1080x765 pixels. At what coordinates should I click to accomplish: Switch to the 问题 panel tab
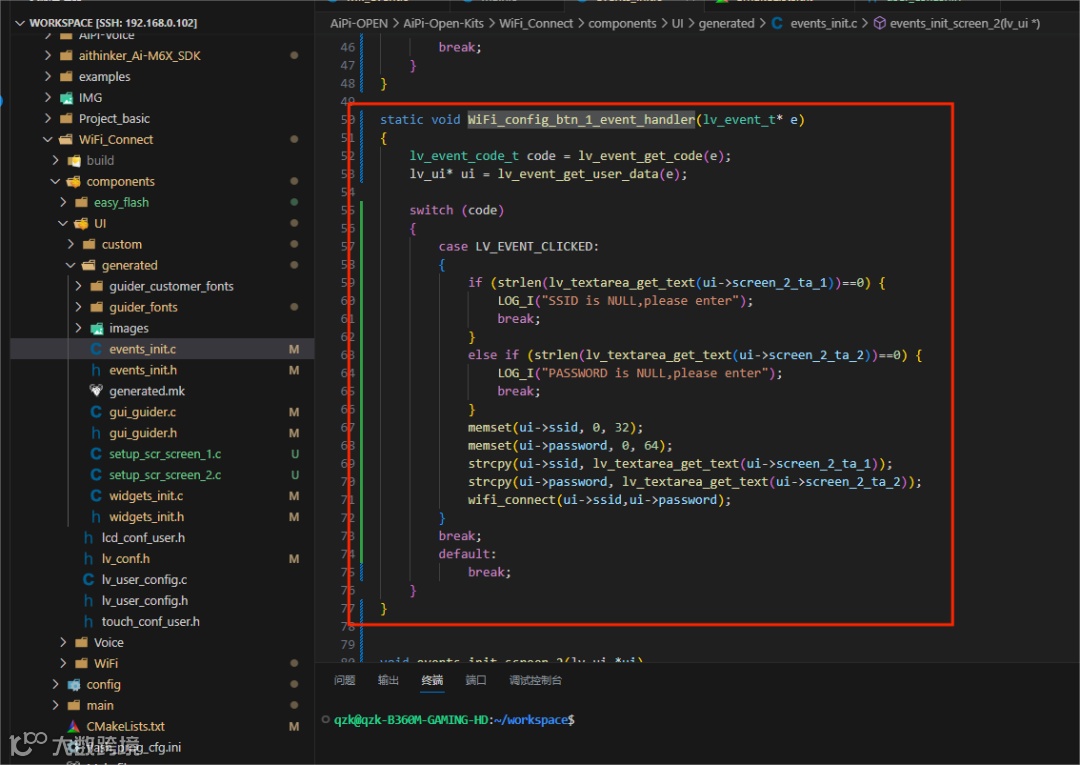coord(344,680)
